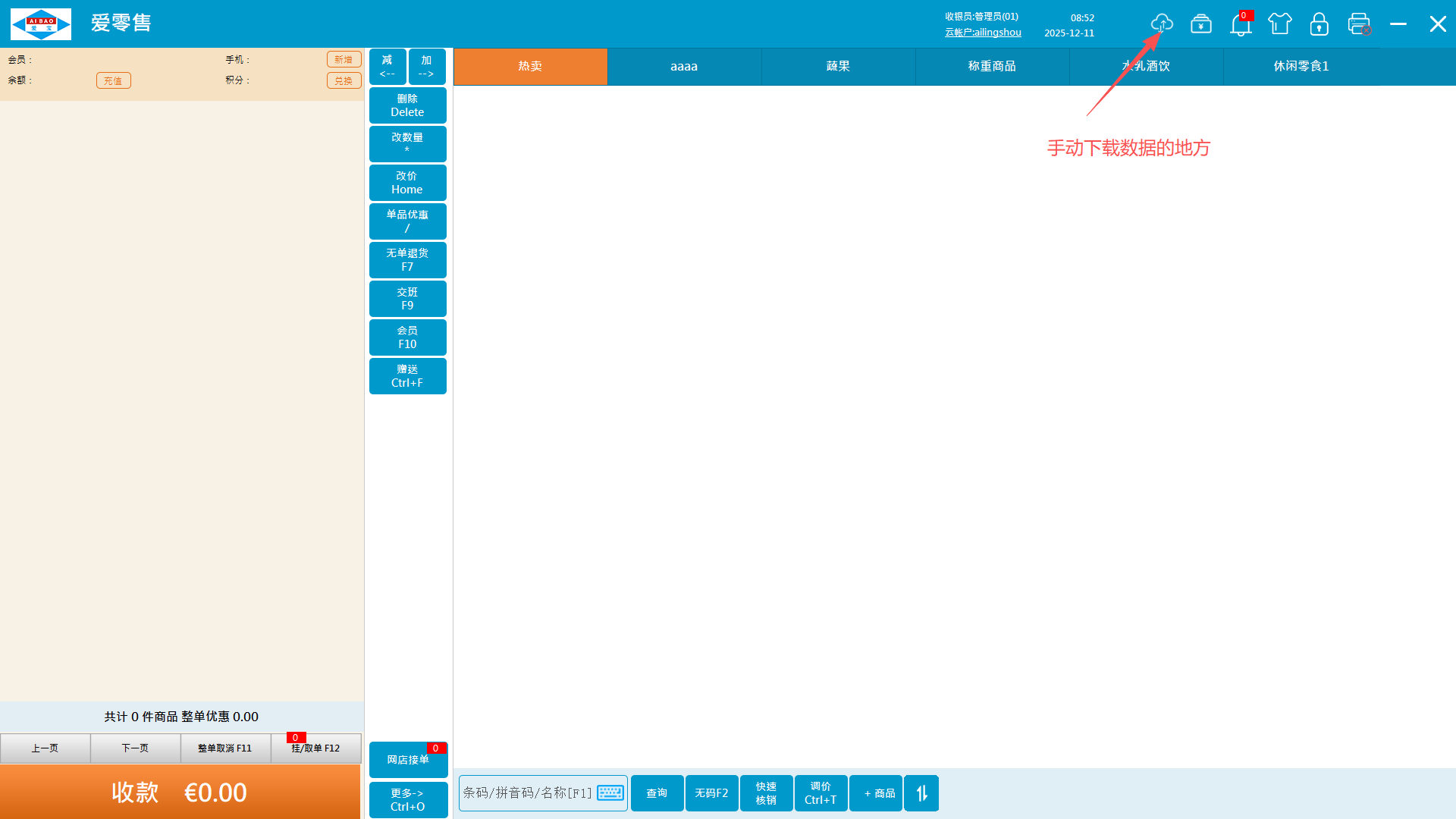1456x819 pixels.
Task: Switch to the 蔬果 category tab
Action: click(x=838, y=67)
